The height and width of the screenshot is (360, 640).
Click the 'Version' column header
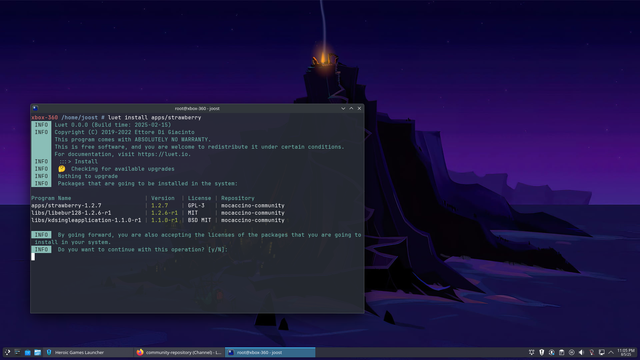[163, 198]
